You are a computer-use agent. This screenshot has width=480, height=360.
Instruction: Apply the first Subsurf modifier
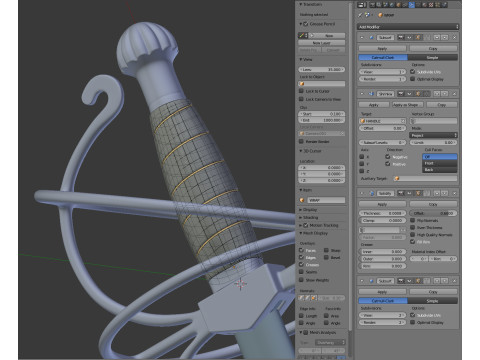pos(383,49)
